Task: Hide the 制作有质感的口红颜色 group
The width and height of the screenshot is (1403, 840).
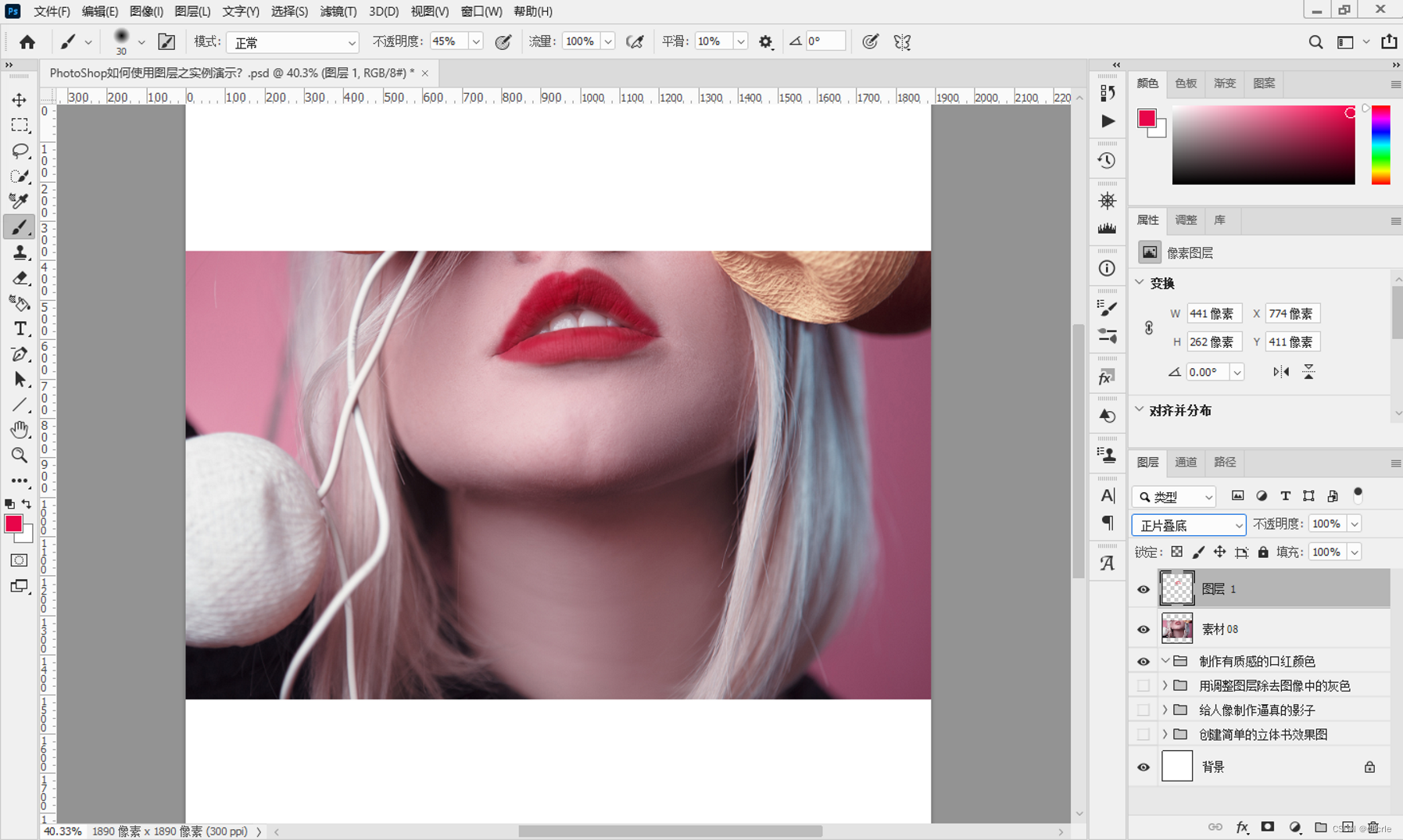Action: [1144, 661]
